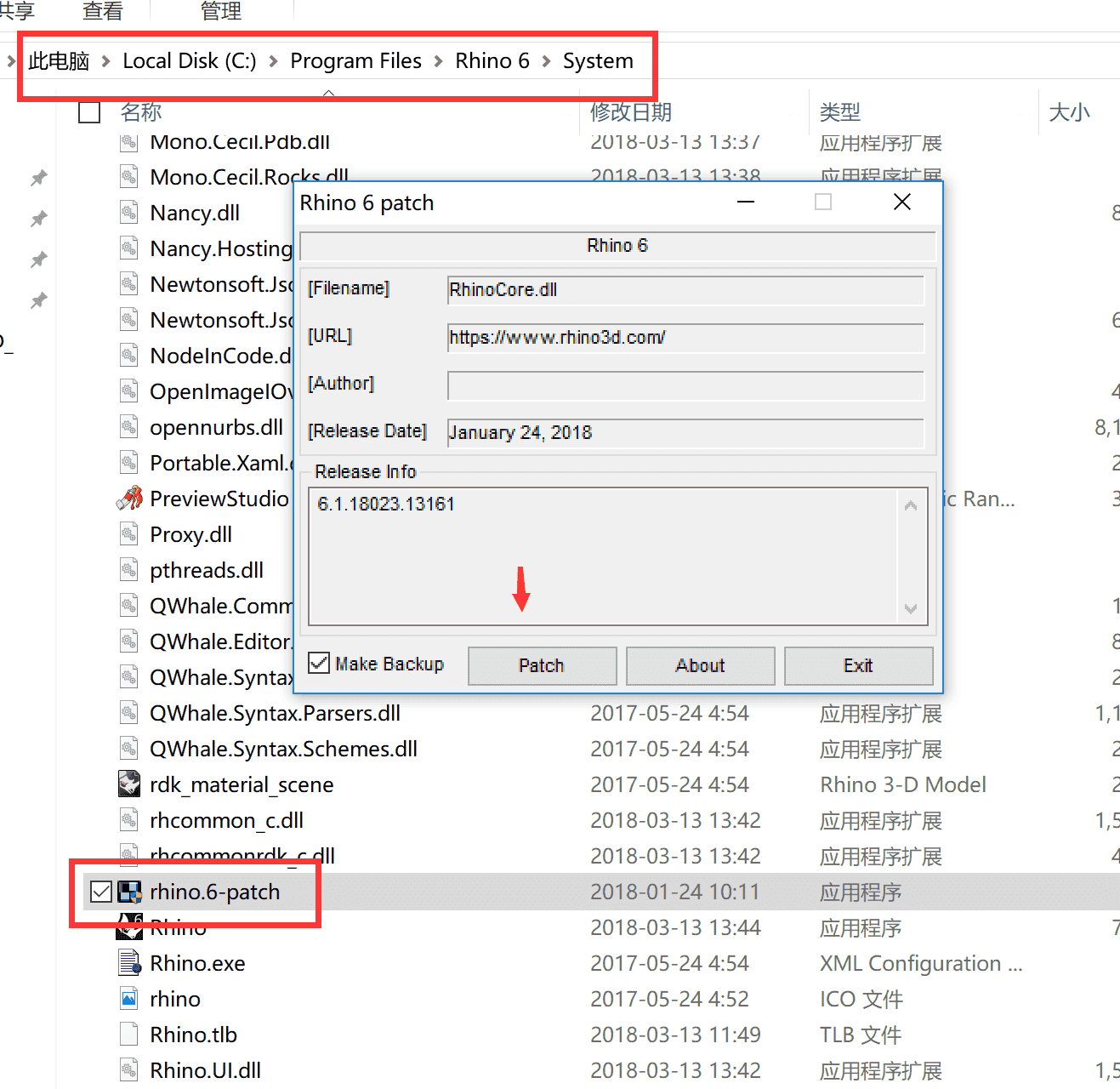Viewport: 1120px width, 1089px height.
Task: Click the QWhale.Syntax.Parsers.dll file icon
Action: point(129,713)
